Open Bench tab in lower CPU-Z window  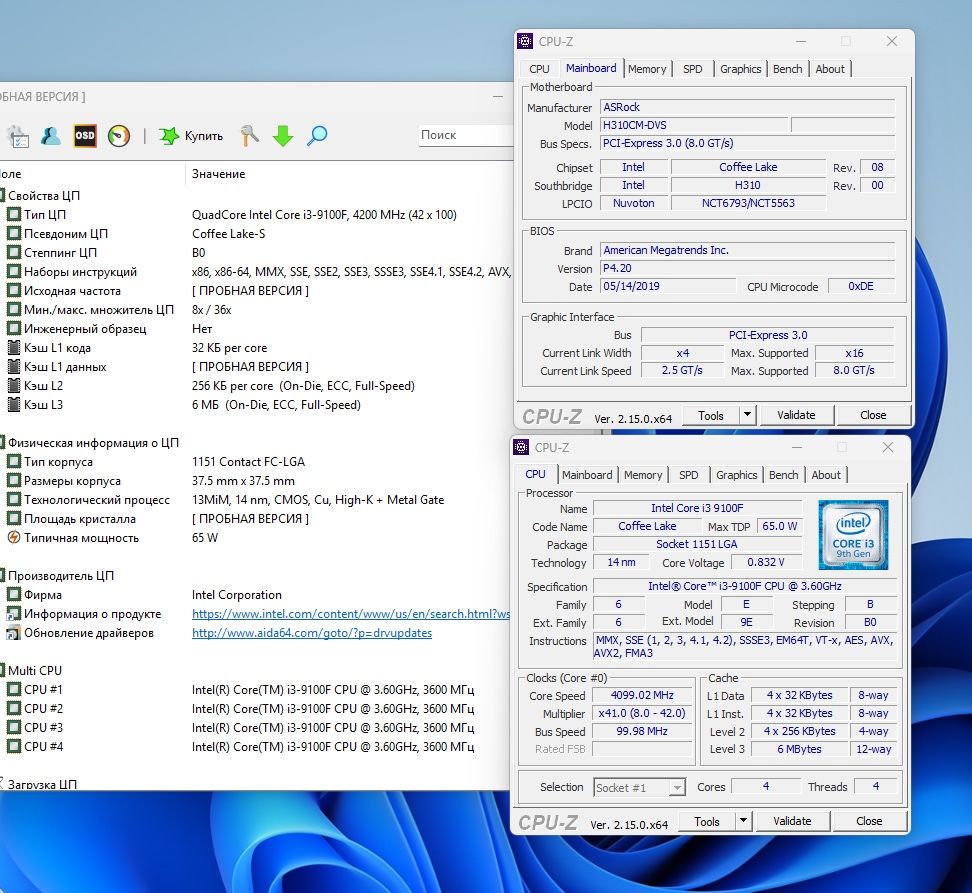[784, 475]
